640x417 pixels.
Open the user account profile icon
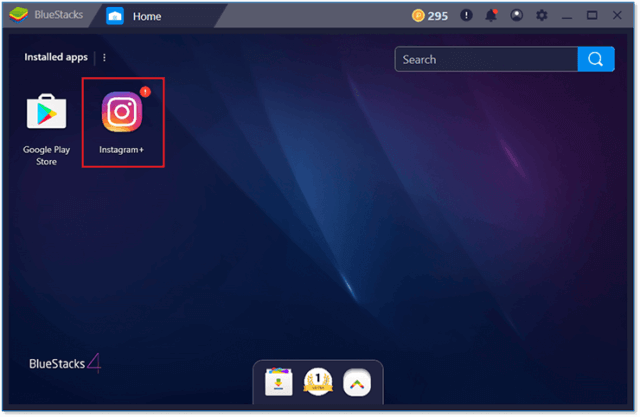pyautogui.click(x=516, y=16)
